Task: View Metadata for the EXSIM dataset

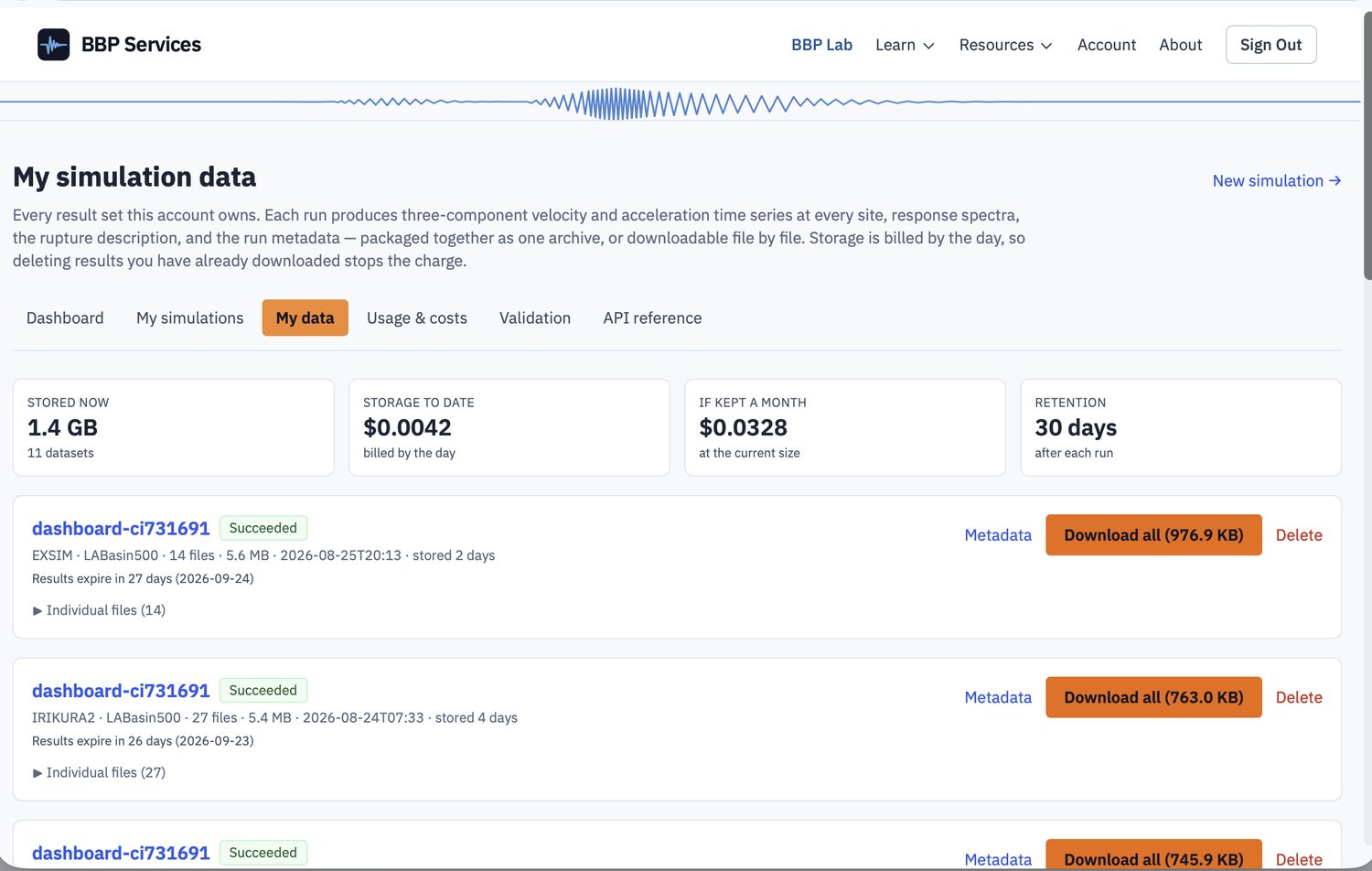Action: pos(998,535)
